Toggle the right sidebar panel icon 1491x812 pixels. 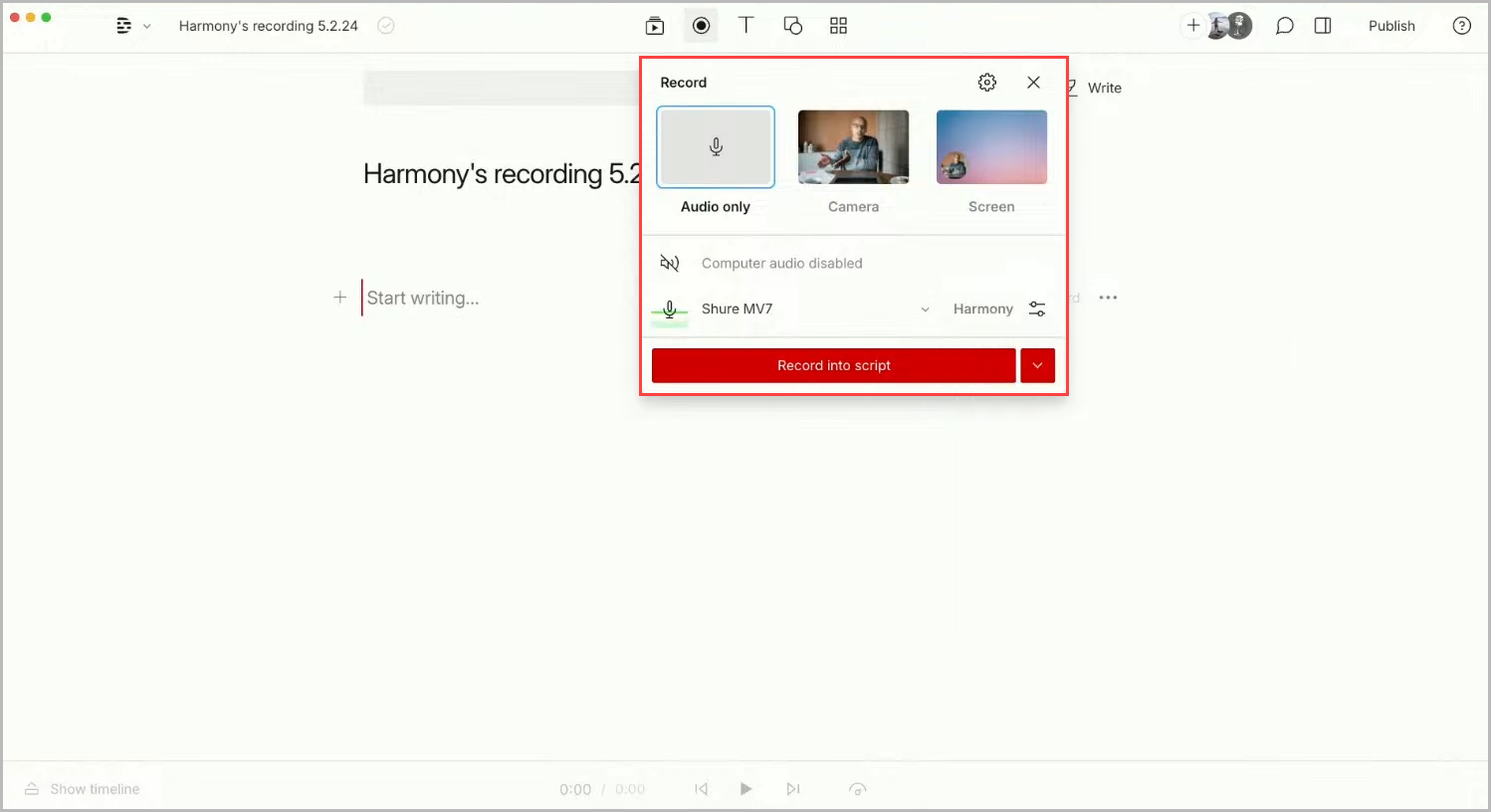[x=1323, y=26]
